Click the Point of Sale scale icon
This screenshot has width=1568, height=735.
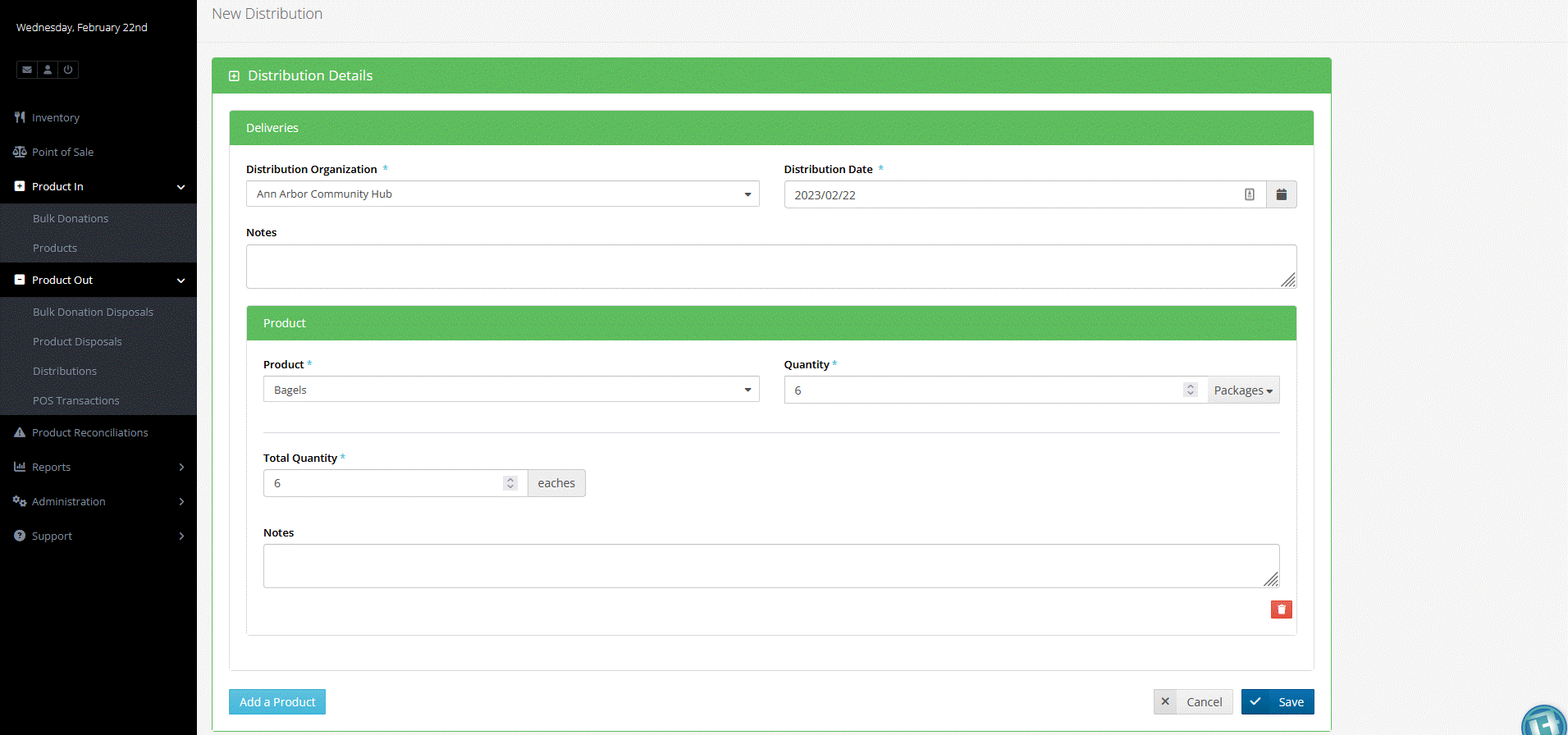point(20,152)
